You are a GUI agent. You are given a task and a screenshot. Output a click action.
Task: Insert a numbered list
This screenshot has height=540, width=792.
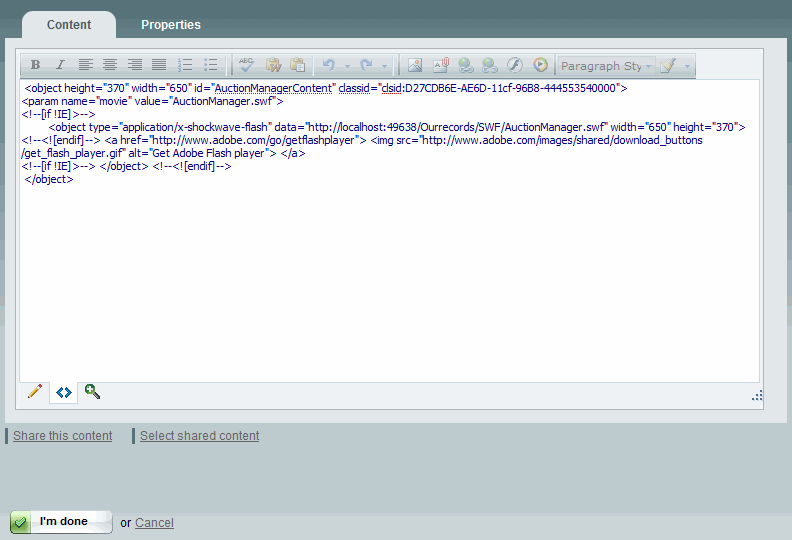[185, 65]
